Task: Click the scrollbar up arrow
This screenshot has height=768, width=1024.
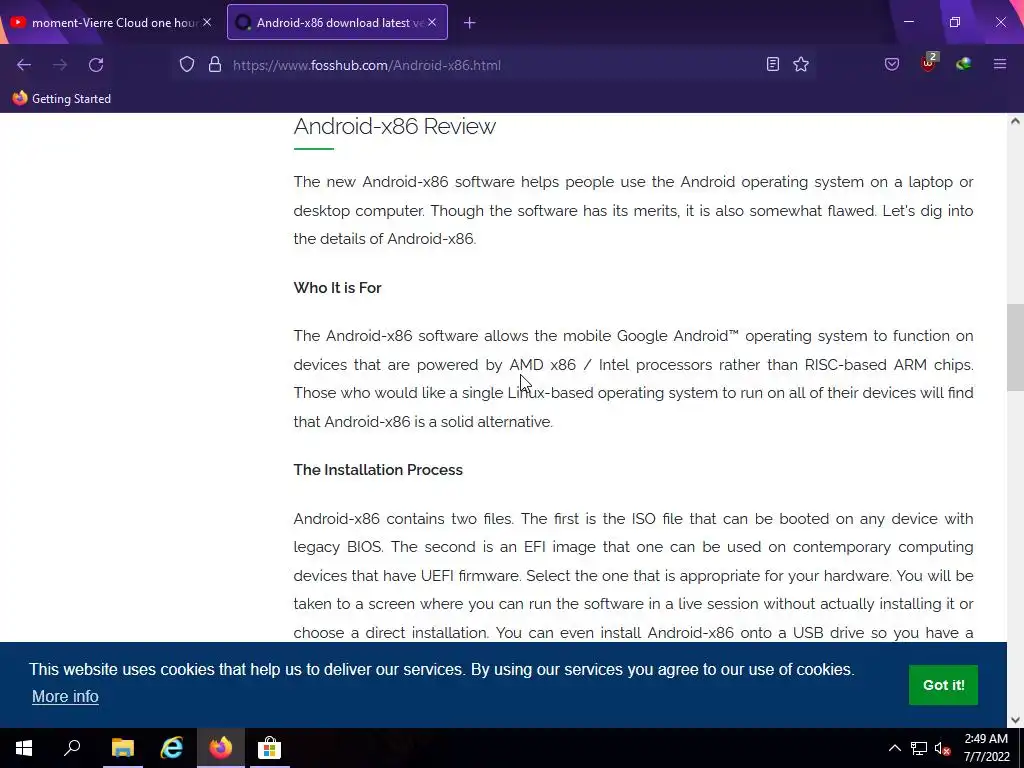Action: [x=1015, y=121]
